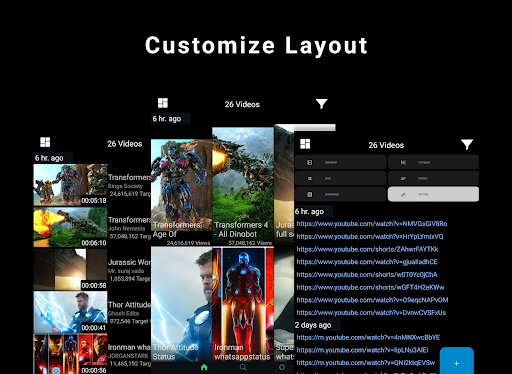Viewport: 512px width, 374px height.
Task: Open the URL ending in v=gjualladhCE
Action: click(x=367, y=262)
